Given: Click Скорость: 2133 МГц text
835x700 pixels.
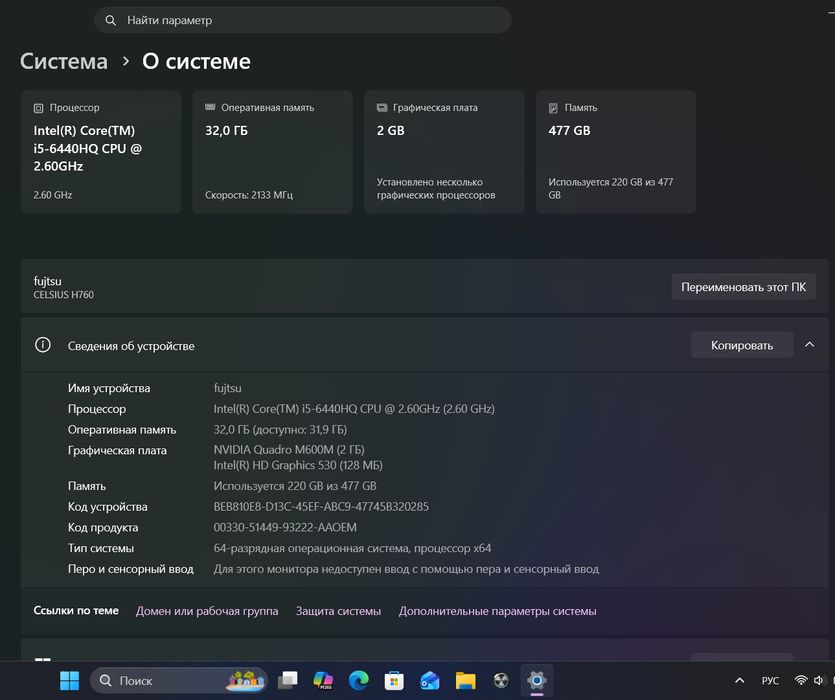Looking at the screenshot, I should [249, 195].
